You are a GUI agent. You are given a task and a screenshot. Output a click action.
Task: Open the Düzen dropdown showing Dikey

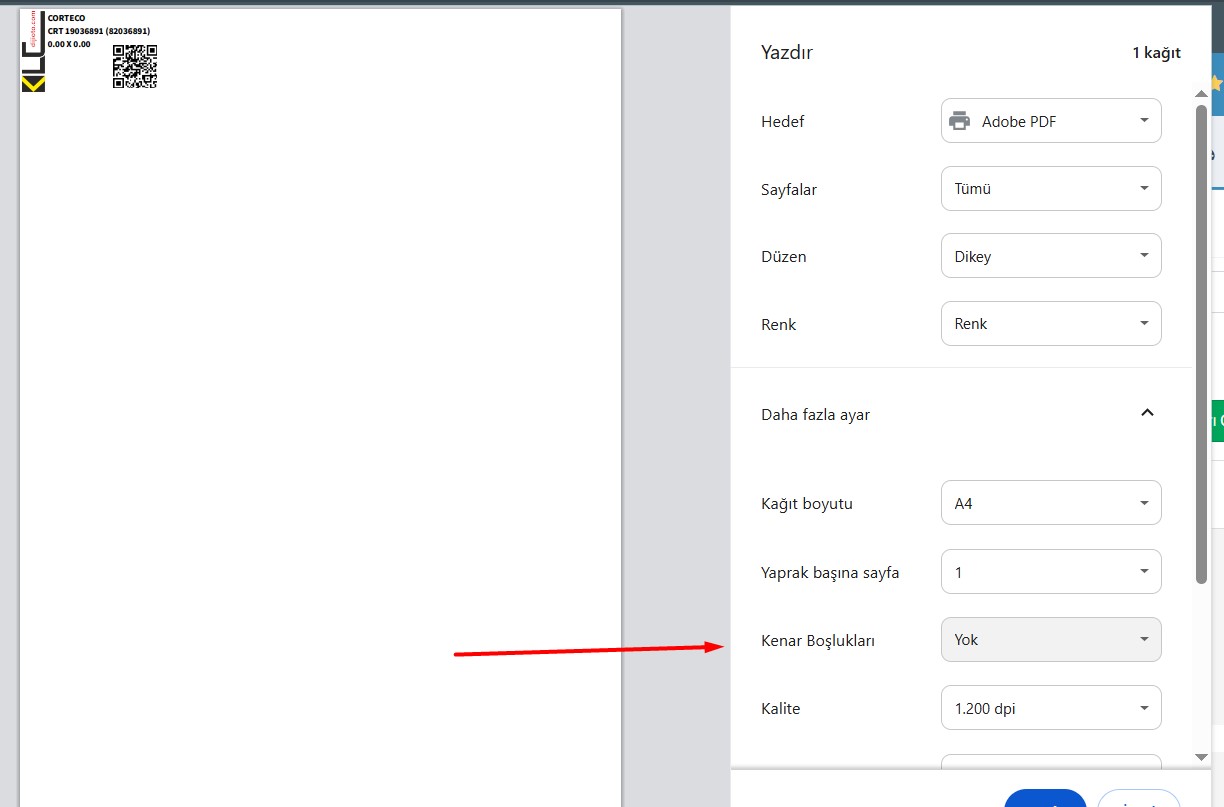[x=1050, y=256]
